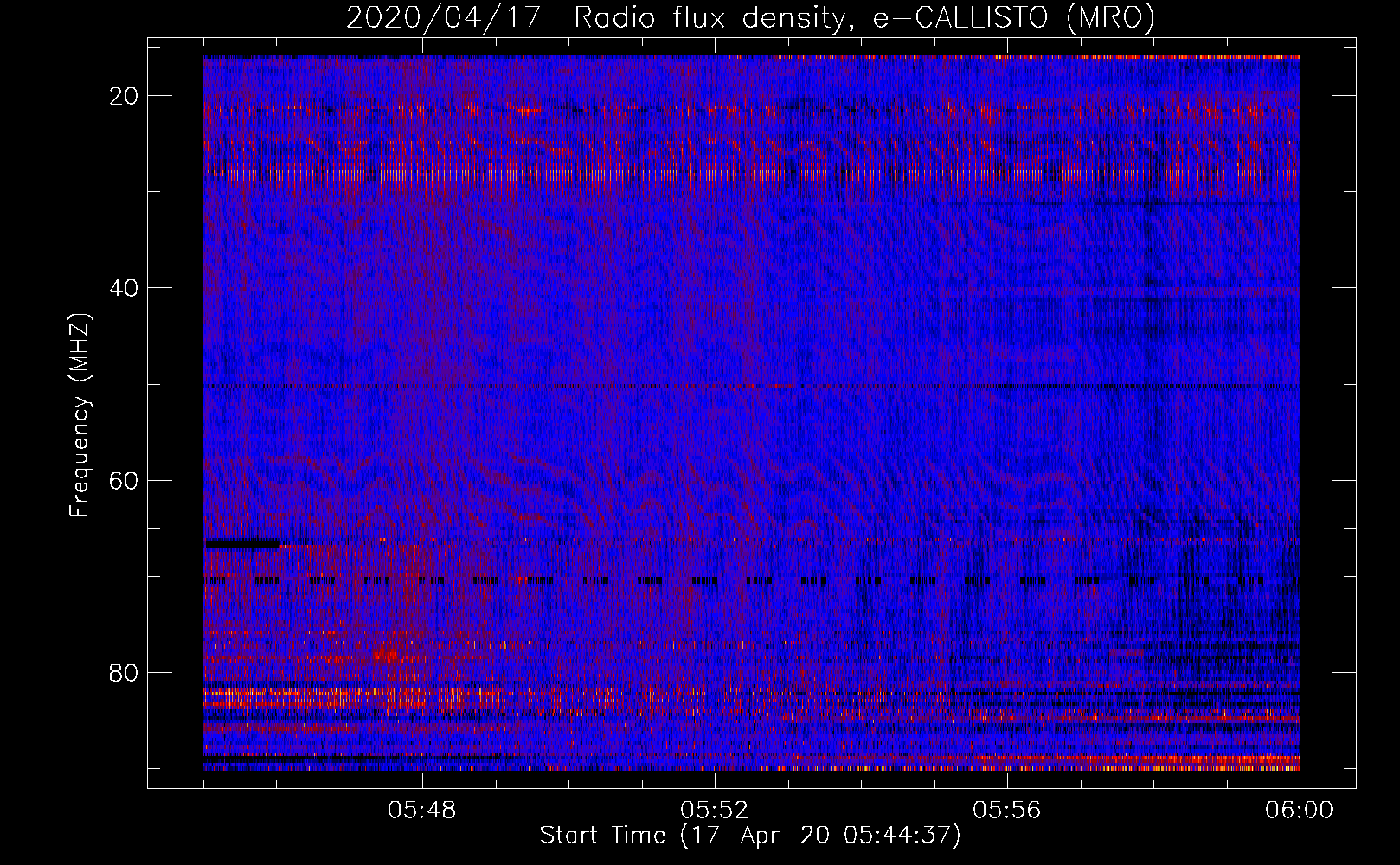
Task: Click the 'Frequency (MHZ)' axis label
Action: [x=80, y=415]
